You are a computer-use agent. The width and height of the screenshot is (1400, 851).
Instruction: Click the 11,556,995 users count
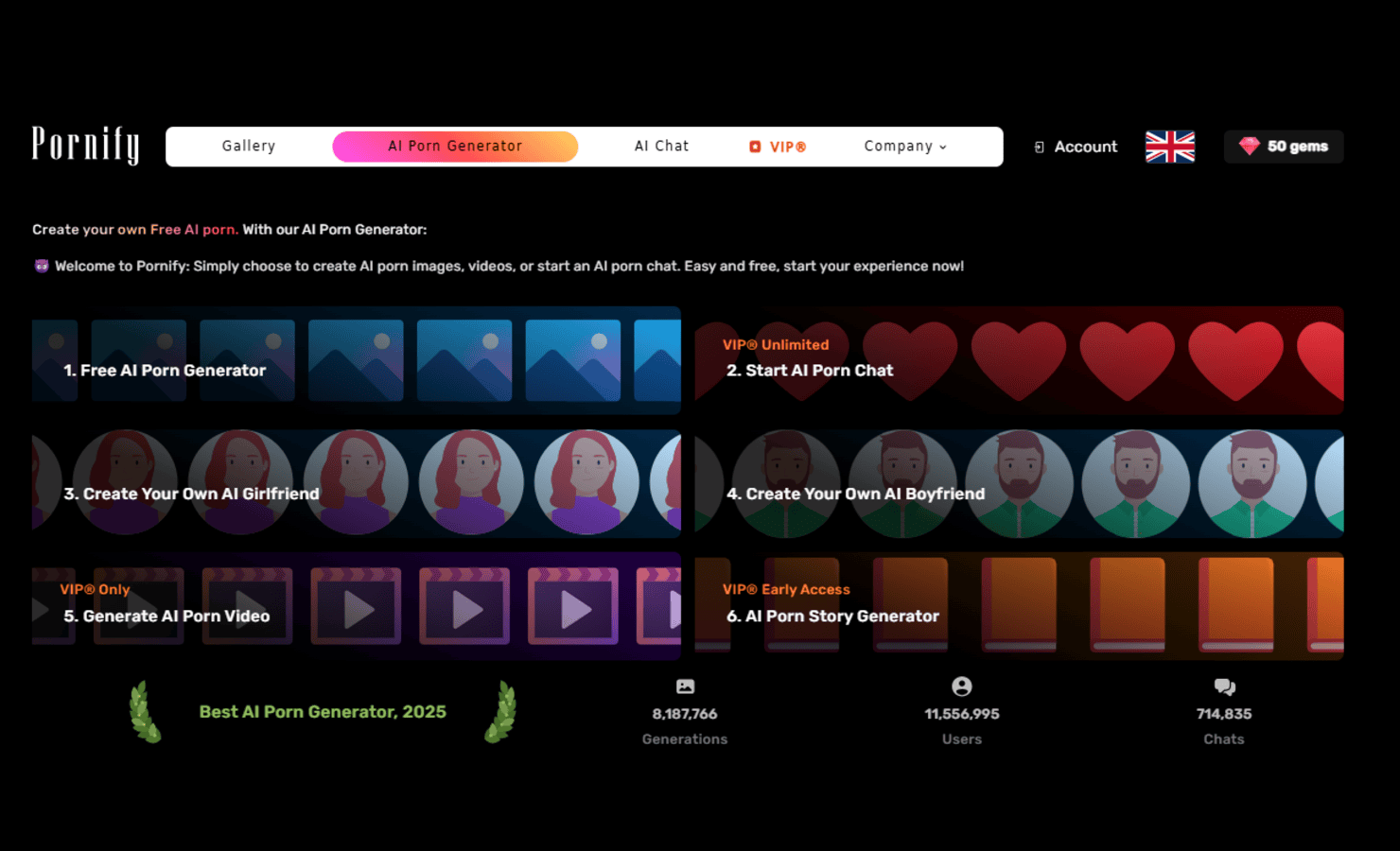(962, 714)
